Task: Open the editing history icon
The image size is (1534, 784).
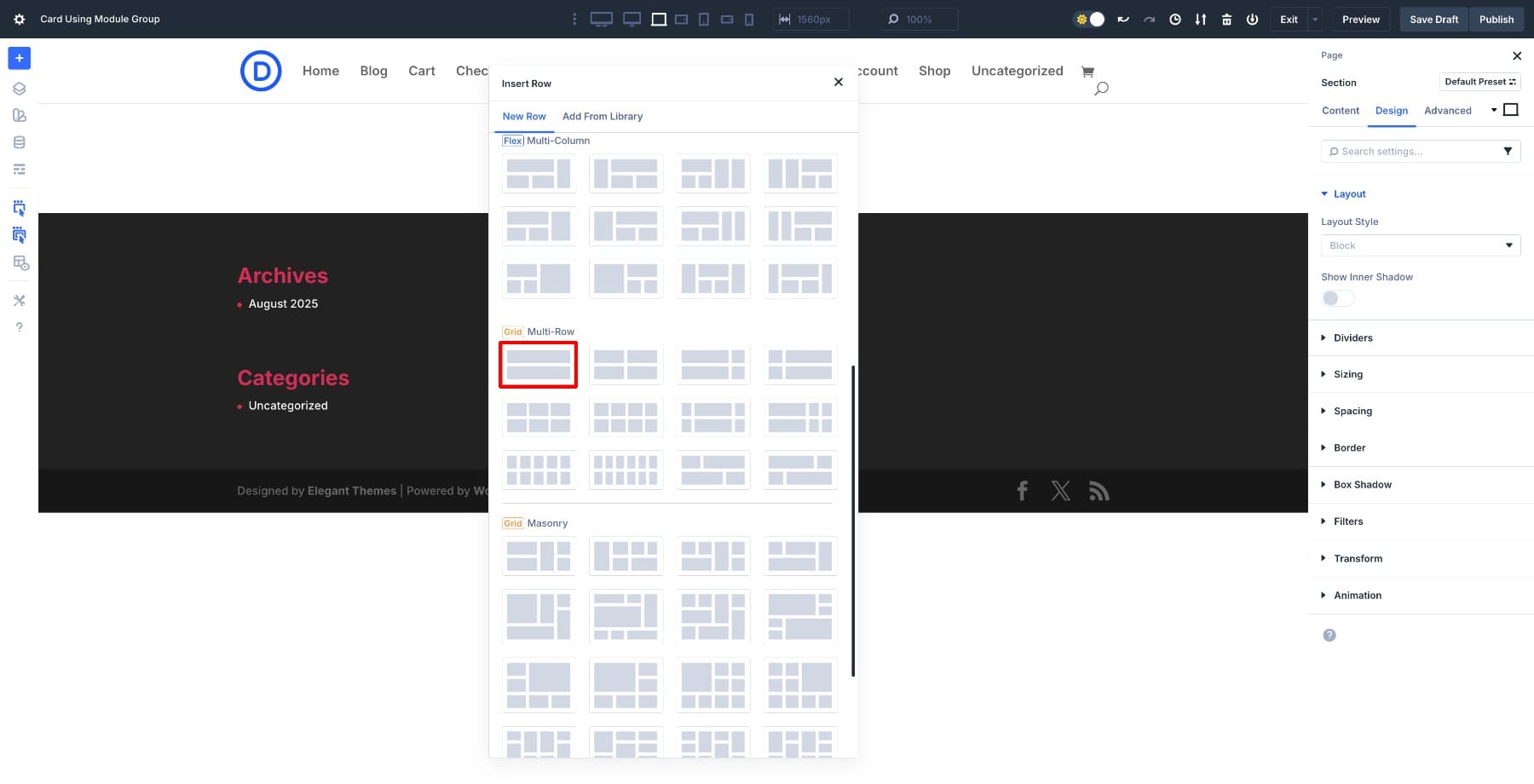Action: pyautogui.click(x=1175, y=19)
